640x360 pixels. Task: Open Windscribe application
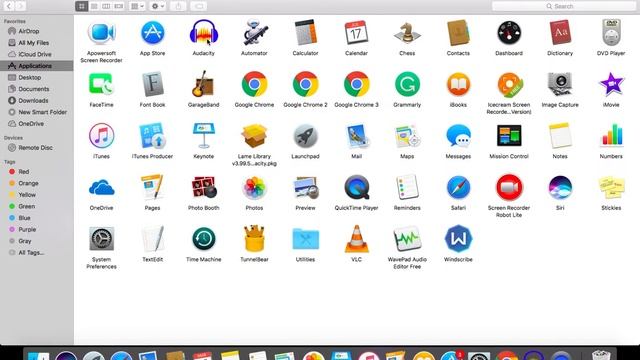[x=458, y=239]
